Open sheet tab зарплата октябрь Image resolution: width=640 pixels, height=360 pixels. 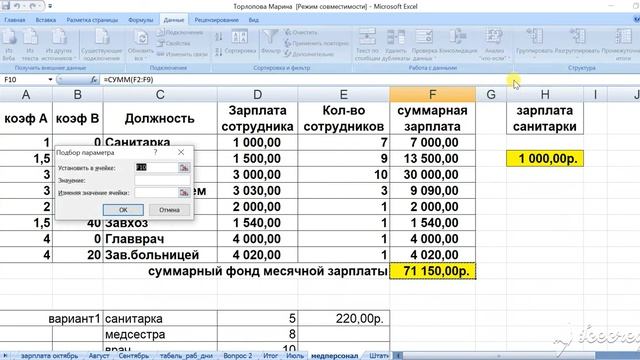pos(49,356)
